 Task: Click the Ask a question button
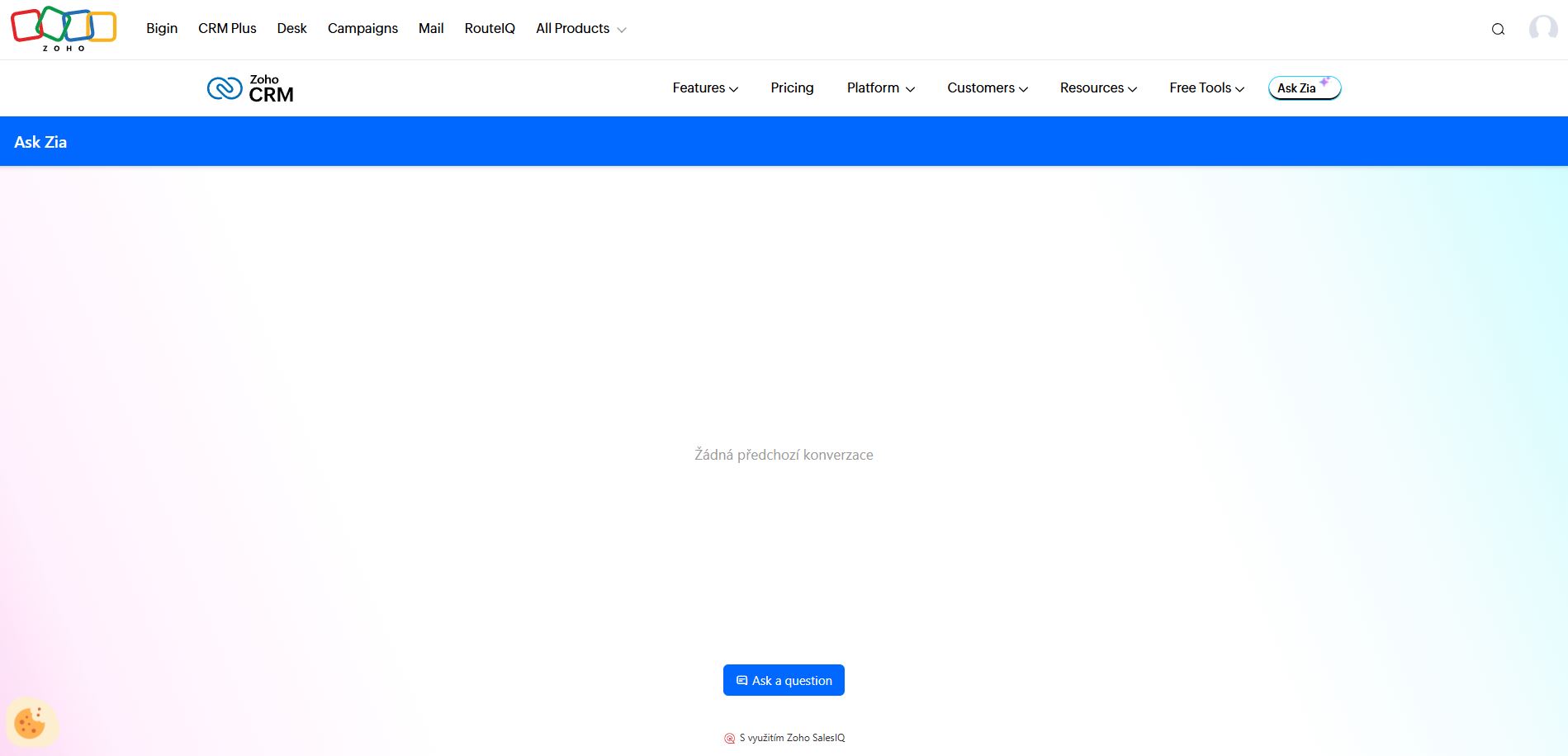click(x=784, y=680)
